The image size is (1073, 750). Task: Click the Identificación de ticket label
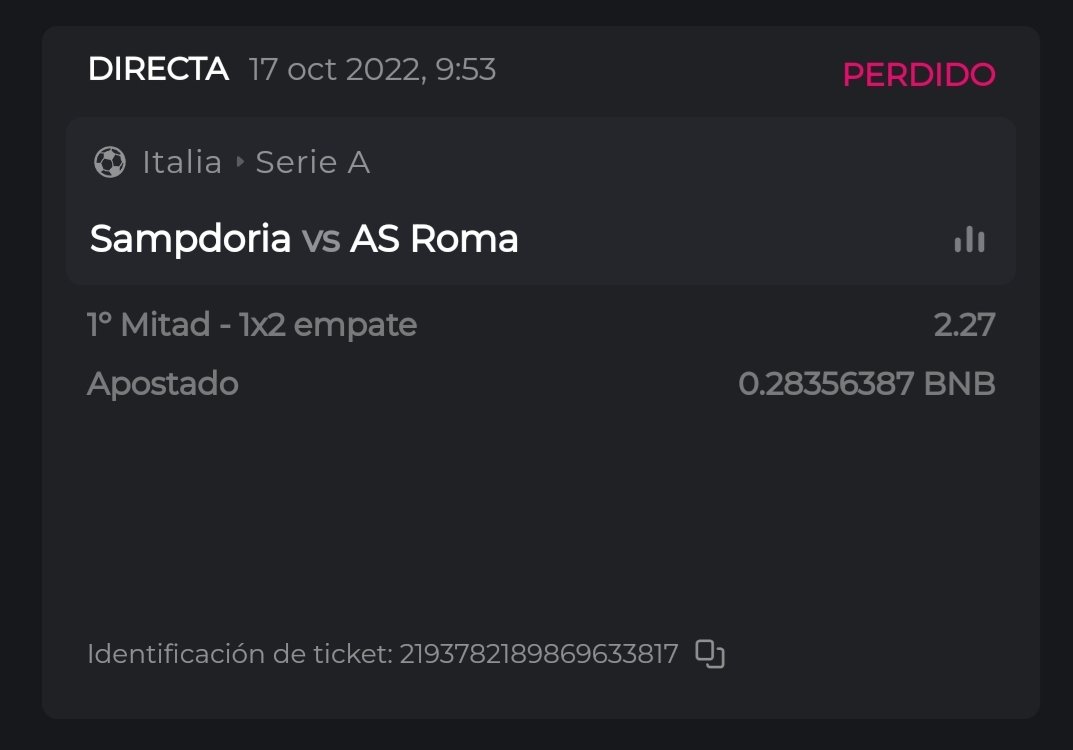point(240,654)
